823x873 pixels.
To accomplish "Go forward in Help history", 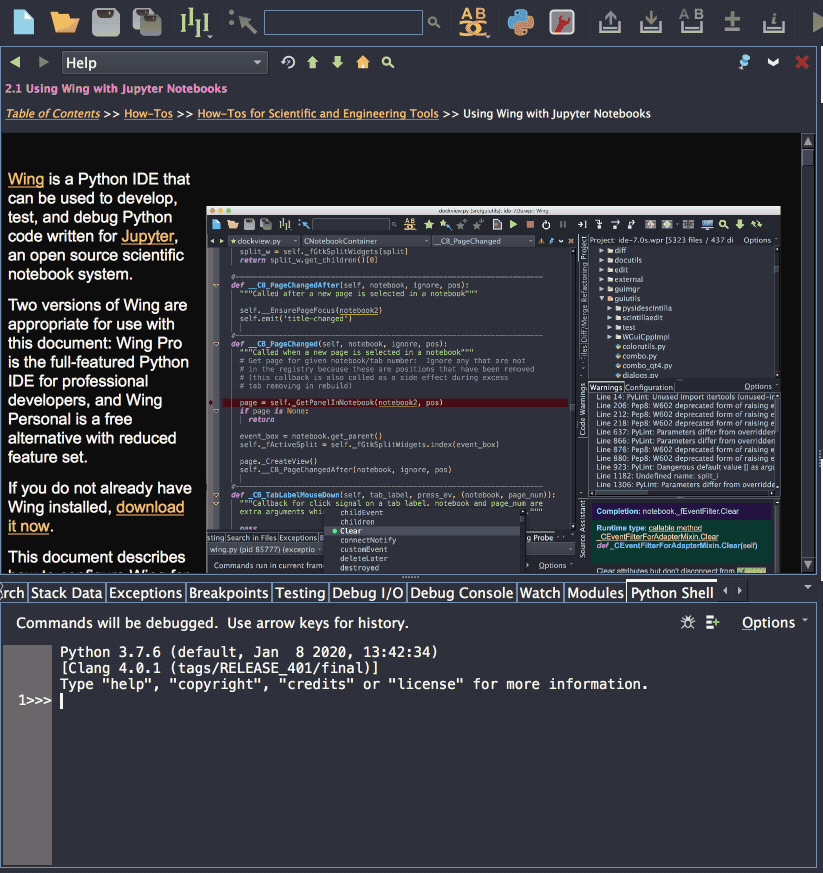I will tap(43, 62).
